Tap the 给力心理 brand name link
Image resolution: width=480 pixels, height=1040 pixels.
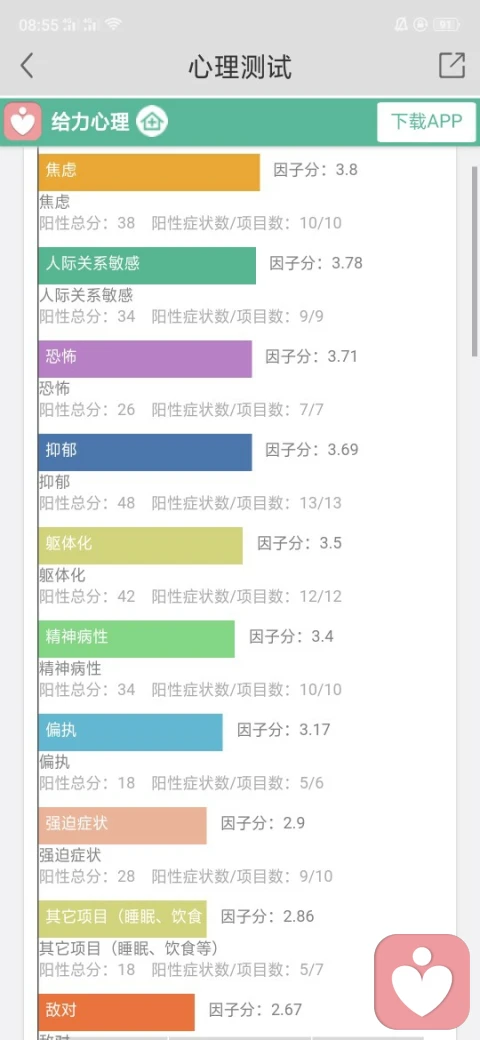click(x=90, y=122)
